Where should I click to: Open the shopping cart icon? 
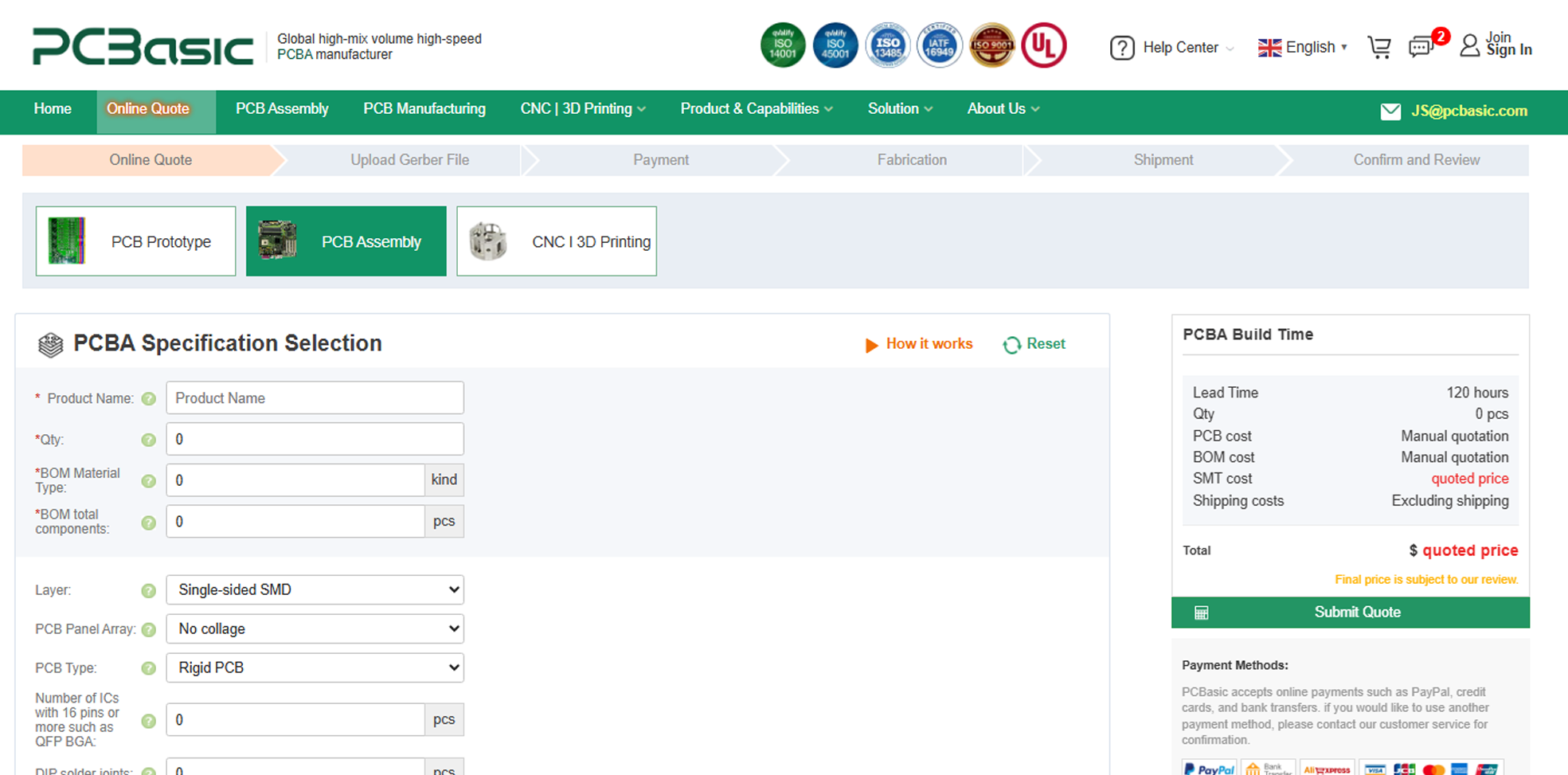(x=1379, y=48)
